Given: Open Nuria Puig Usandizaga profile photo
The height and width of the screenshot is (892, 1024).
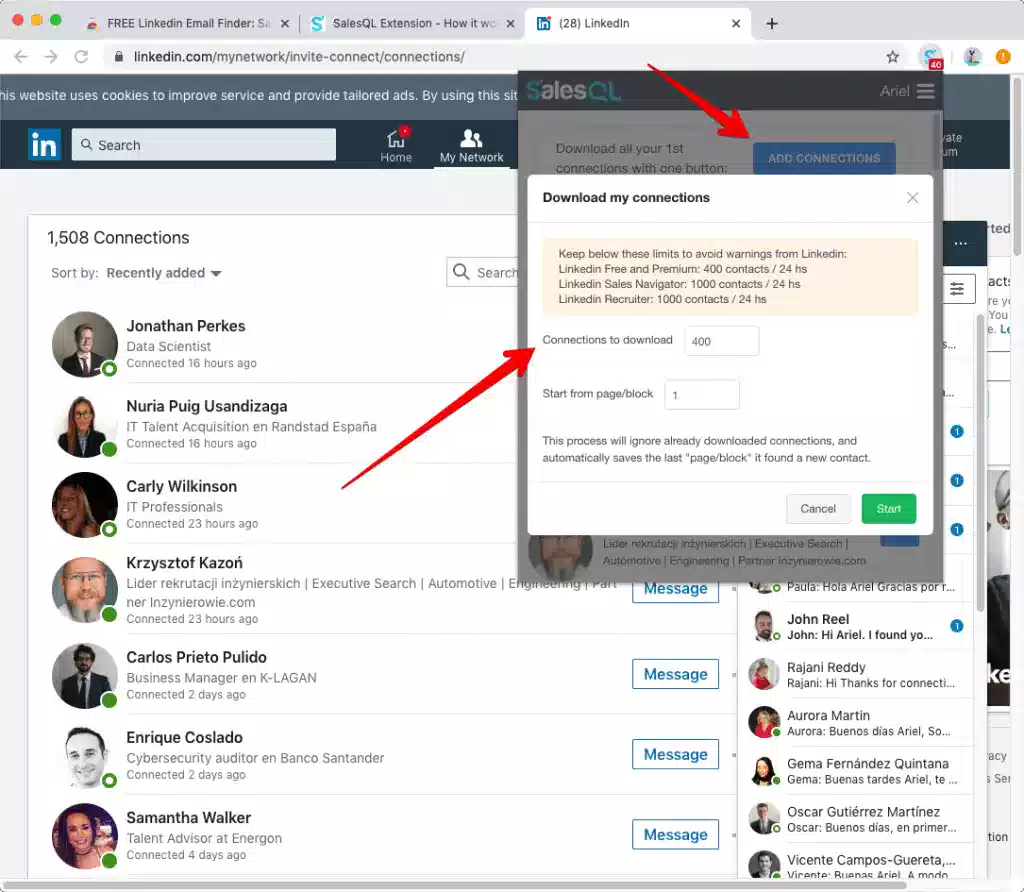Looking at the screenshot, I should coord(85,424).
